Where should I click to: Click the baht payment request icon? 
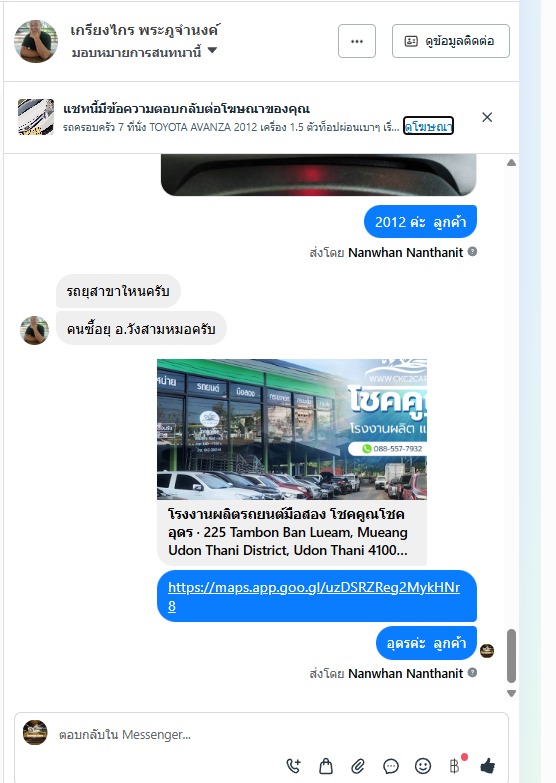455,766
